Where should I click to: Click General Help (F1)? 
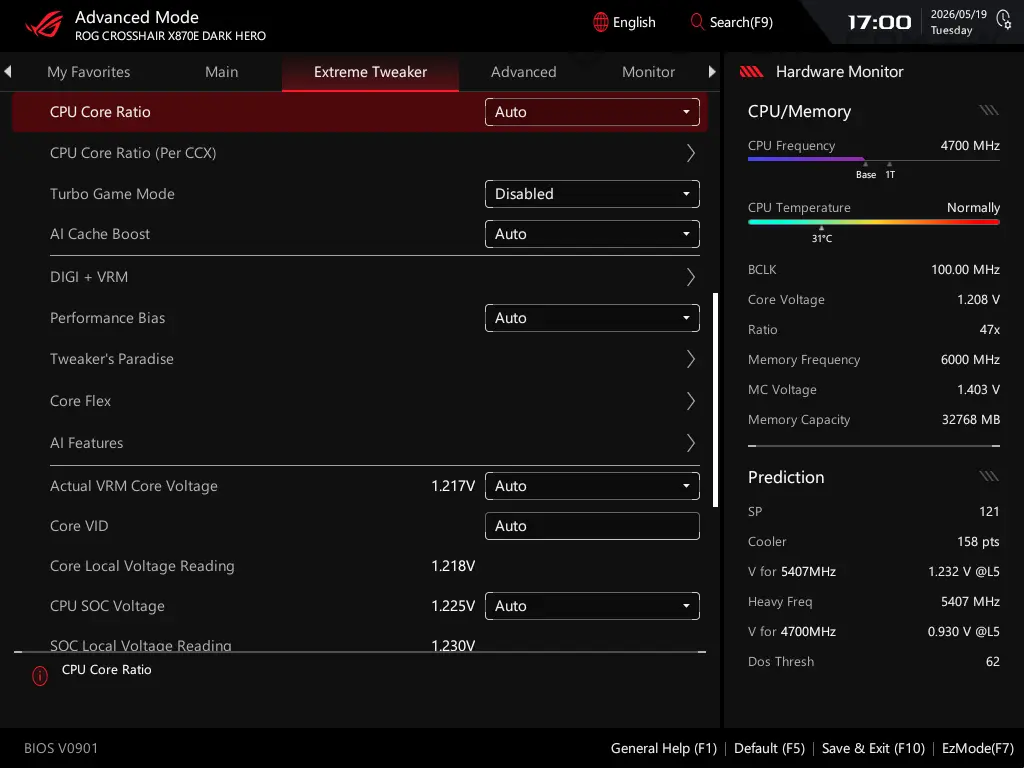pyautogui.click(x=664, y=748)
